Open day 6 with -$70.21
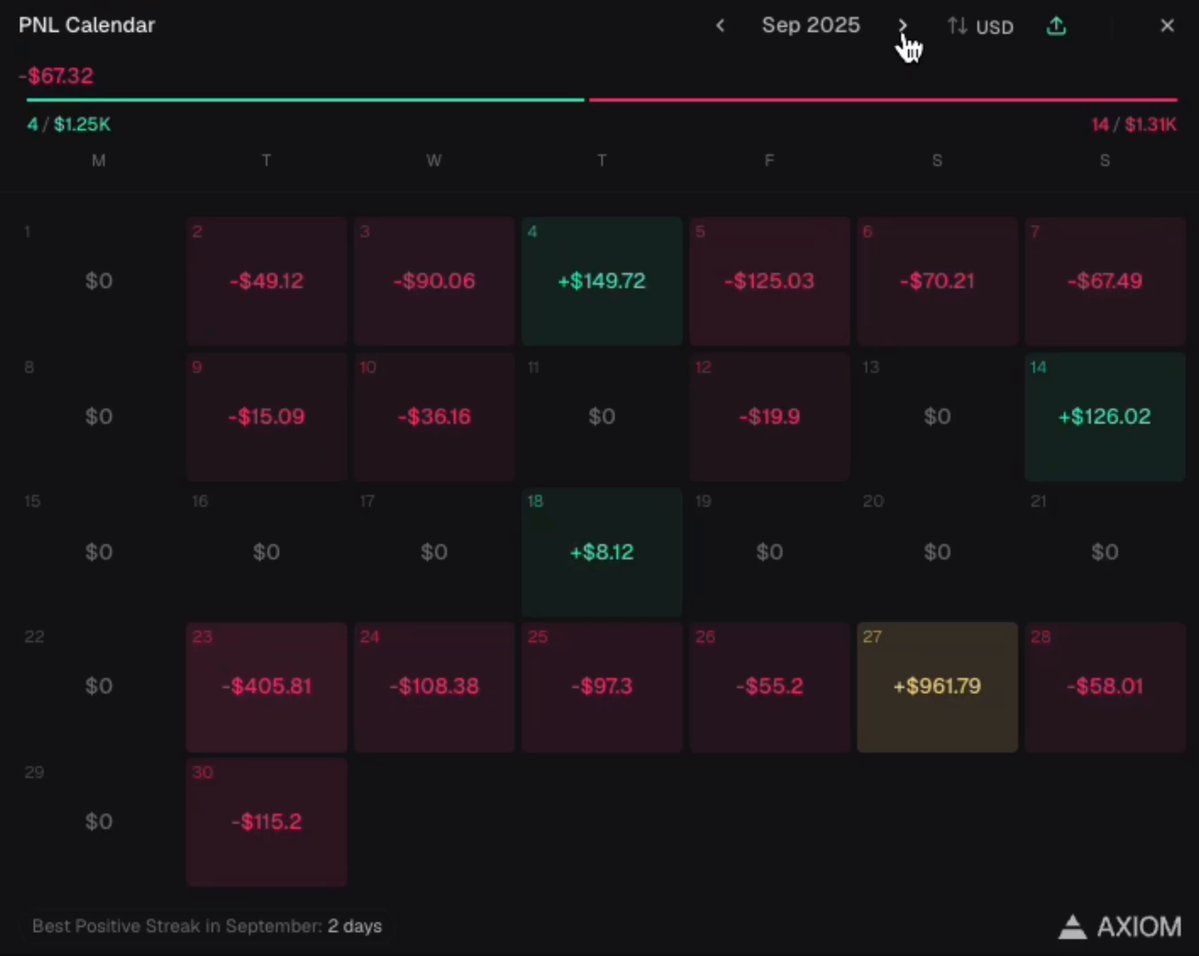The width and height of the screenshot is (1199, 956). point(937,281)
